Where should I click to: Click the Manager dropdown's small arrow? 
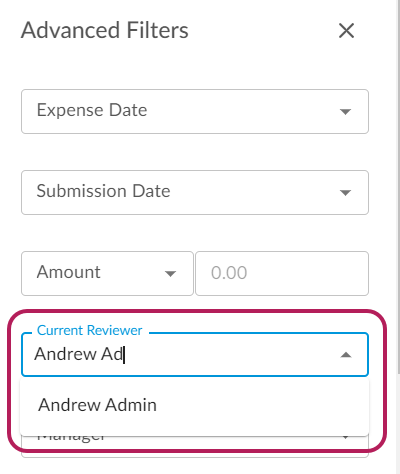pyautogui.click(x=345, y=437)
